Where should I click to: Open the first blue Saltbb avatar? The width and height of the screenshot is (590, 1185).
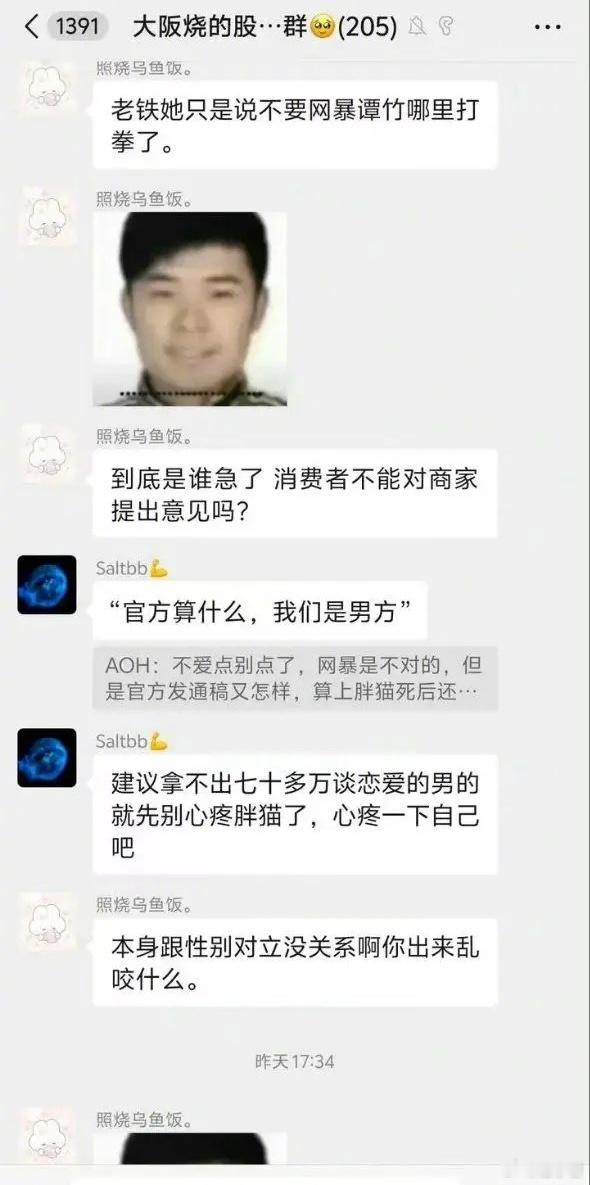click(x=47, y=584)
